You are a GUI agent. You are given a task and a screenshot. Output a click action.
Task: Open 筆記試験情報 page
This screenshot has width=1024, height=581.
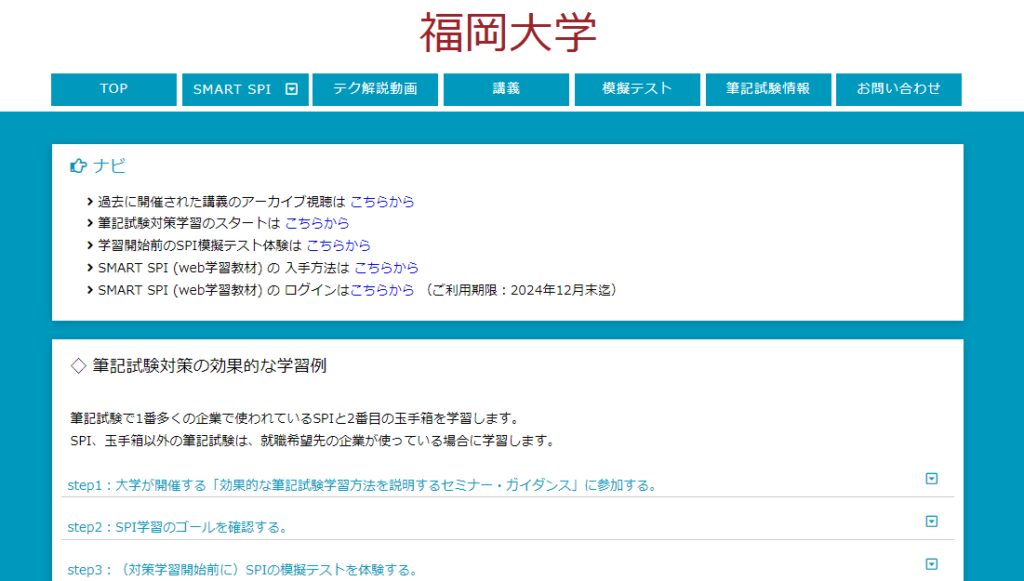pos(768,89)
